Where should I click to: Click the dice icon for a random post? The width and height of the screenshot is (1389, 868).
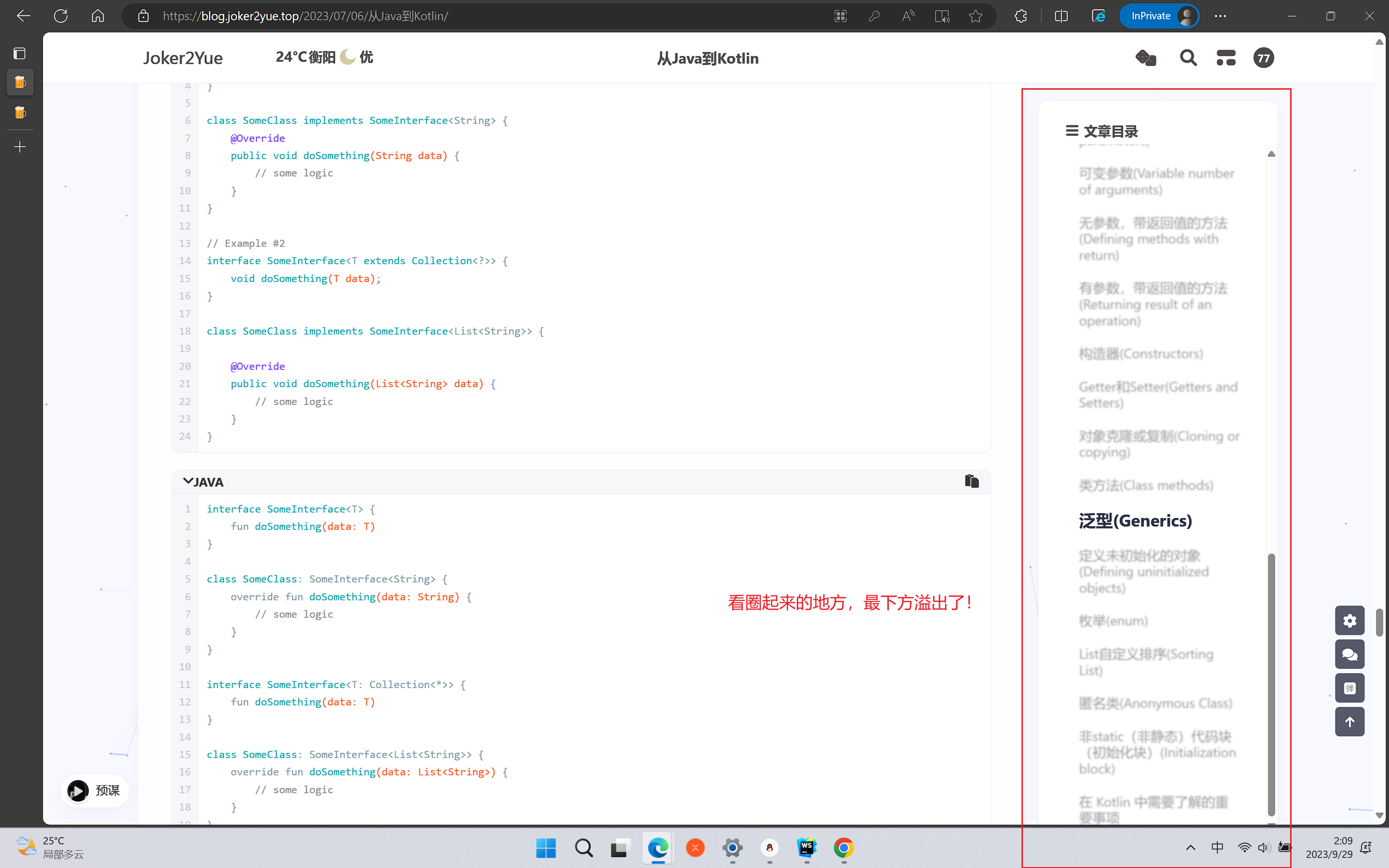[1145, 57]
